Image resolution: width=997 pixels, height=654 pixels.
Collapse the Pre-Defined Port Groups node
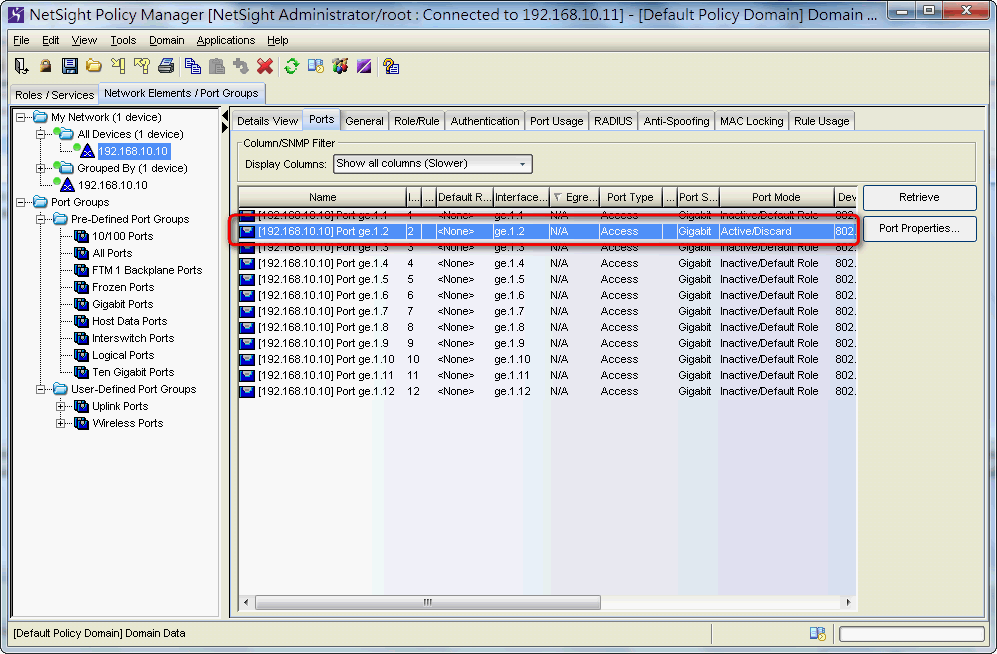tap(41, 219)
